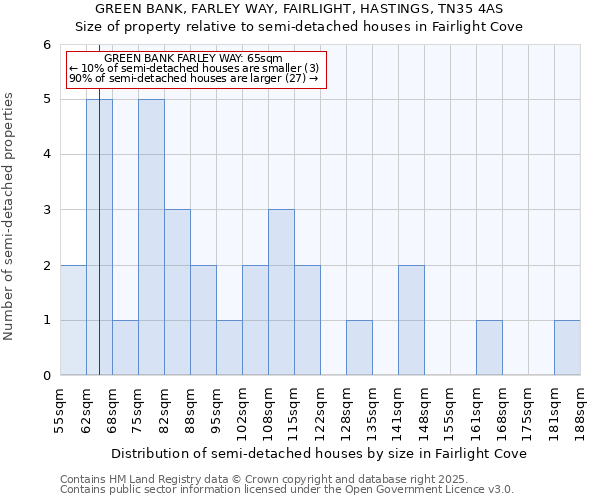This screenshot has height=500, width=600.
Task: Click the x-axis tick label '55sqm'
Action: (59, 411)
